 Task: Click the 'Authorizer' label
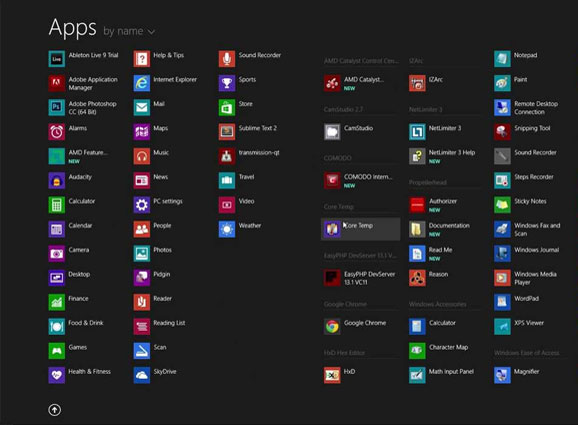pos(443,201)
